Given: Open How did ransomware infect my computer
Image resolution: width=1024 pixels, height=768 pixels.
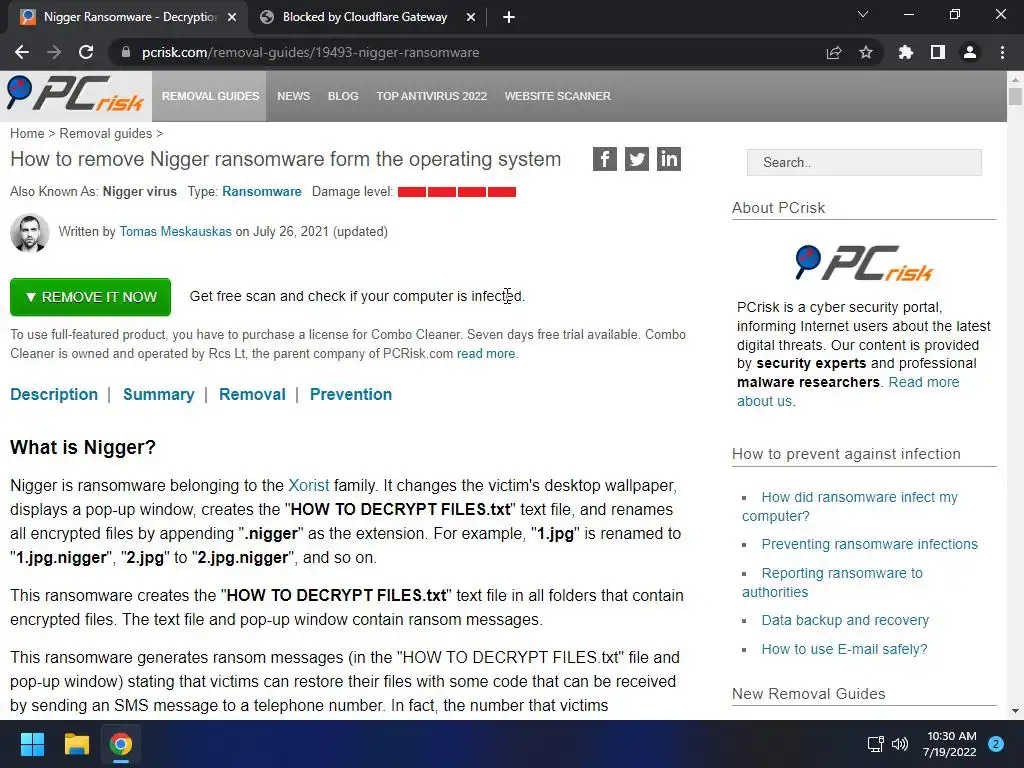Looking at the screenshot, I should (850, 506).
